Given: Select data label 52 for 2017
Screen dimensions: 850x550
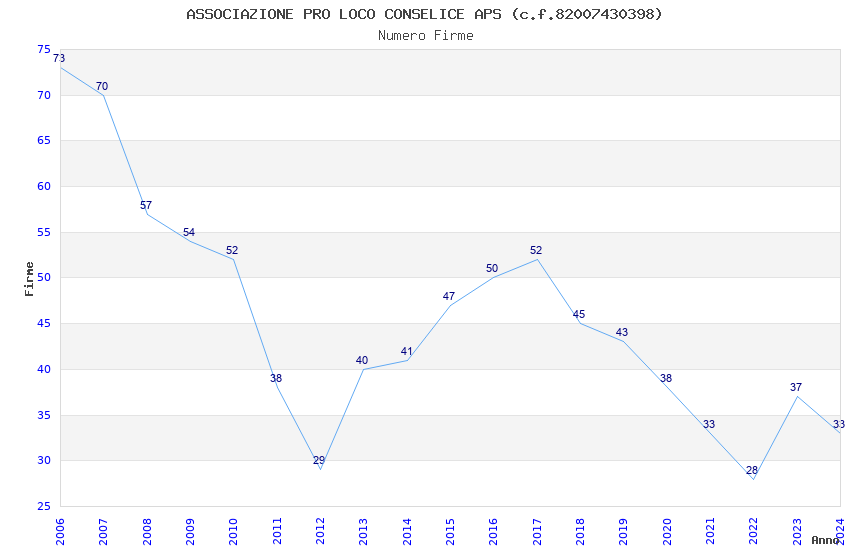Looking at the screenshot, I should 536,250.
